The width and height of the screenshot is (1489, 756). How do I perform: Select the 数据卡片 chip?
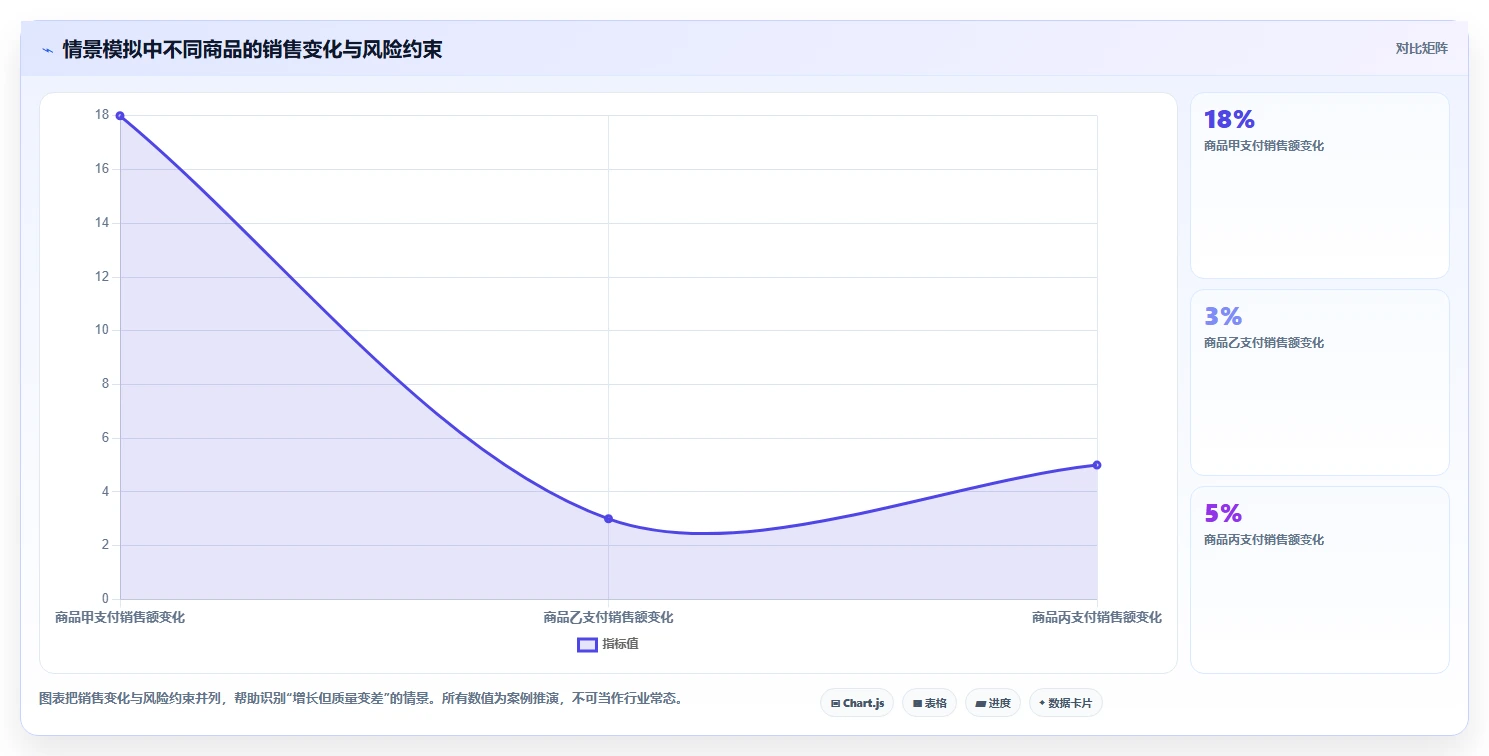(1066, 703)
